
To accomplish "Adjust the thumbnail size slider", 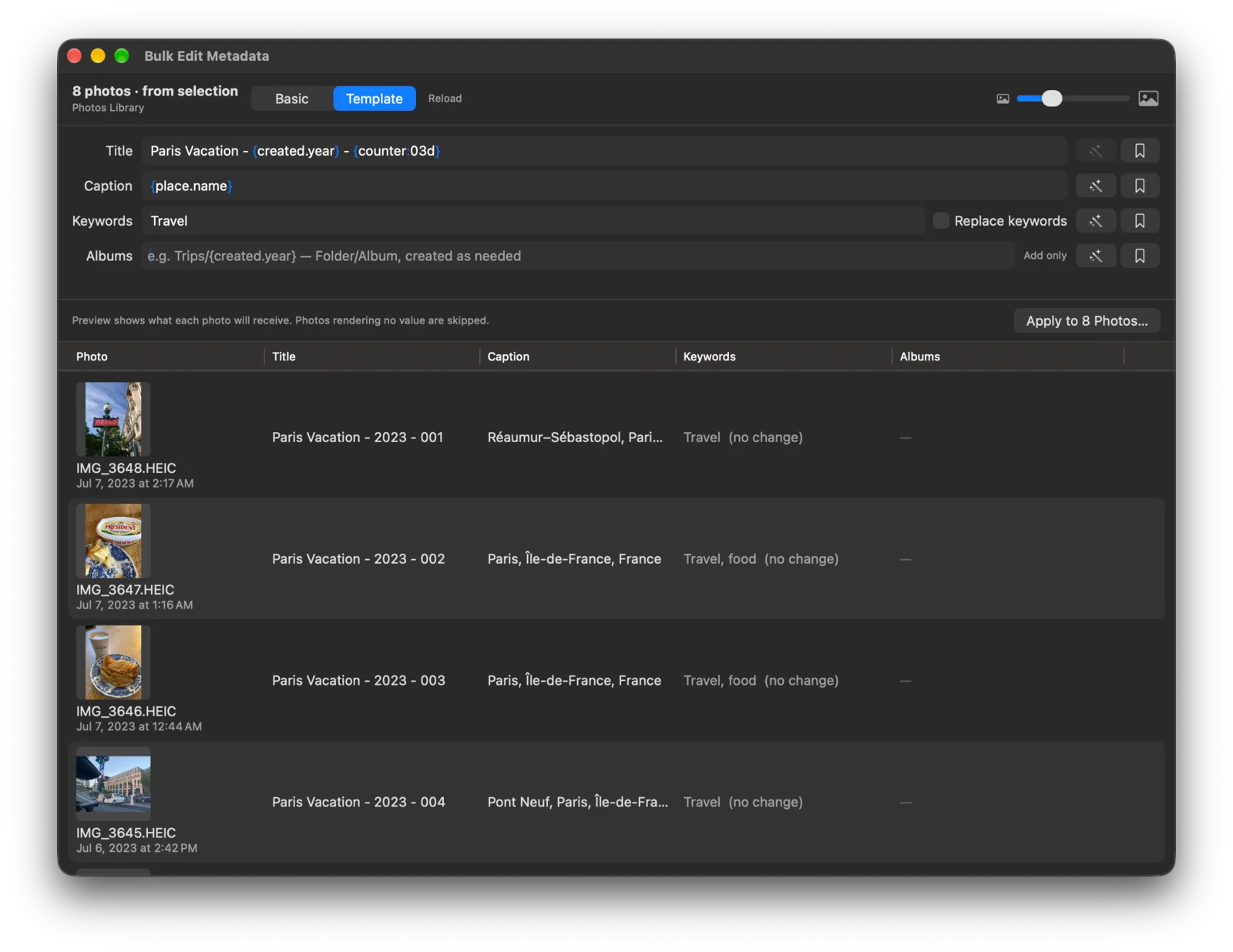I will pos(1073,99).
